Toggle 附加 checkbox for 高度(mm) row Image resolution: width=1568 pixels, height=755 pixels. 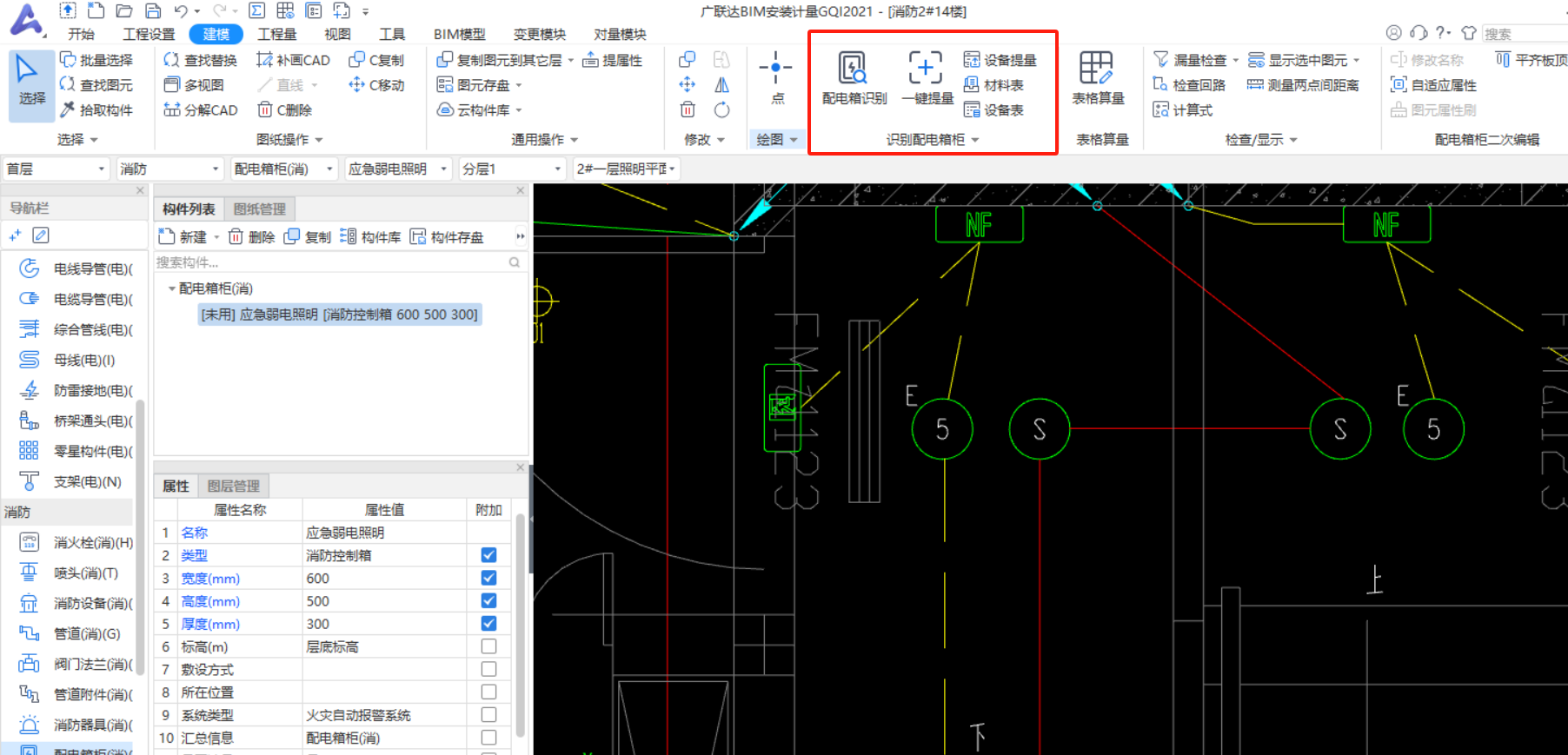488,600
